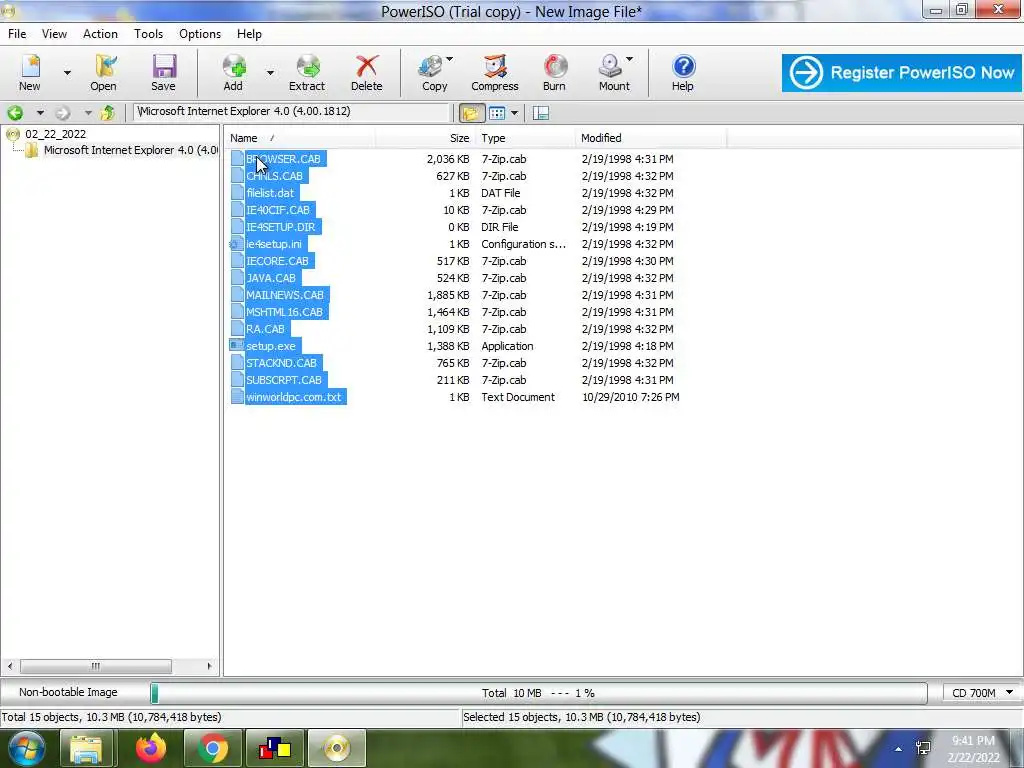Viewport: 1024px width, 768px height.
Task: Click the Non-bootable Image status label
Action: tap(68, 692)
